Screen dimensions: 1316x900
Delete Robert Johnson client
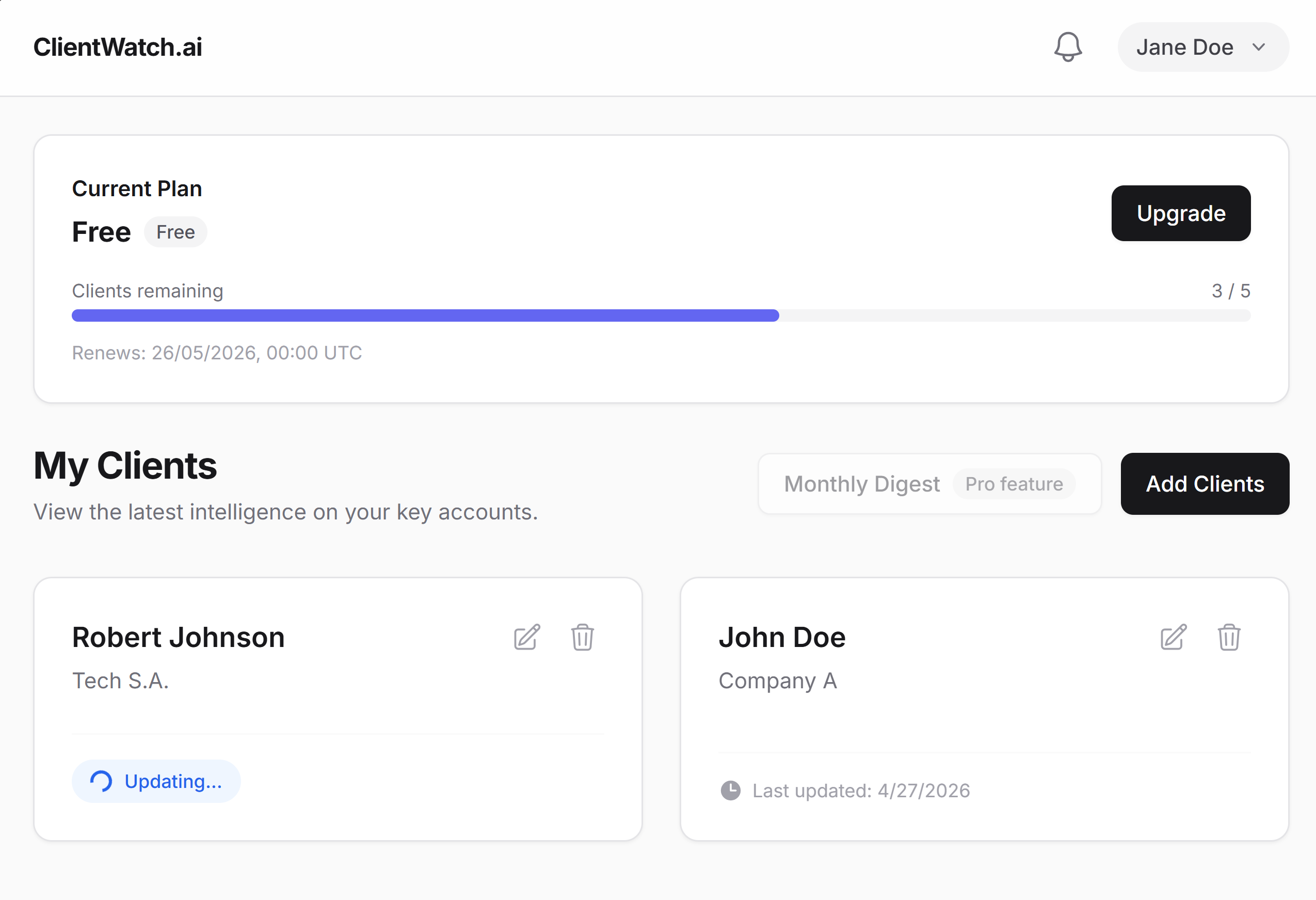[x=582, y=637]
